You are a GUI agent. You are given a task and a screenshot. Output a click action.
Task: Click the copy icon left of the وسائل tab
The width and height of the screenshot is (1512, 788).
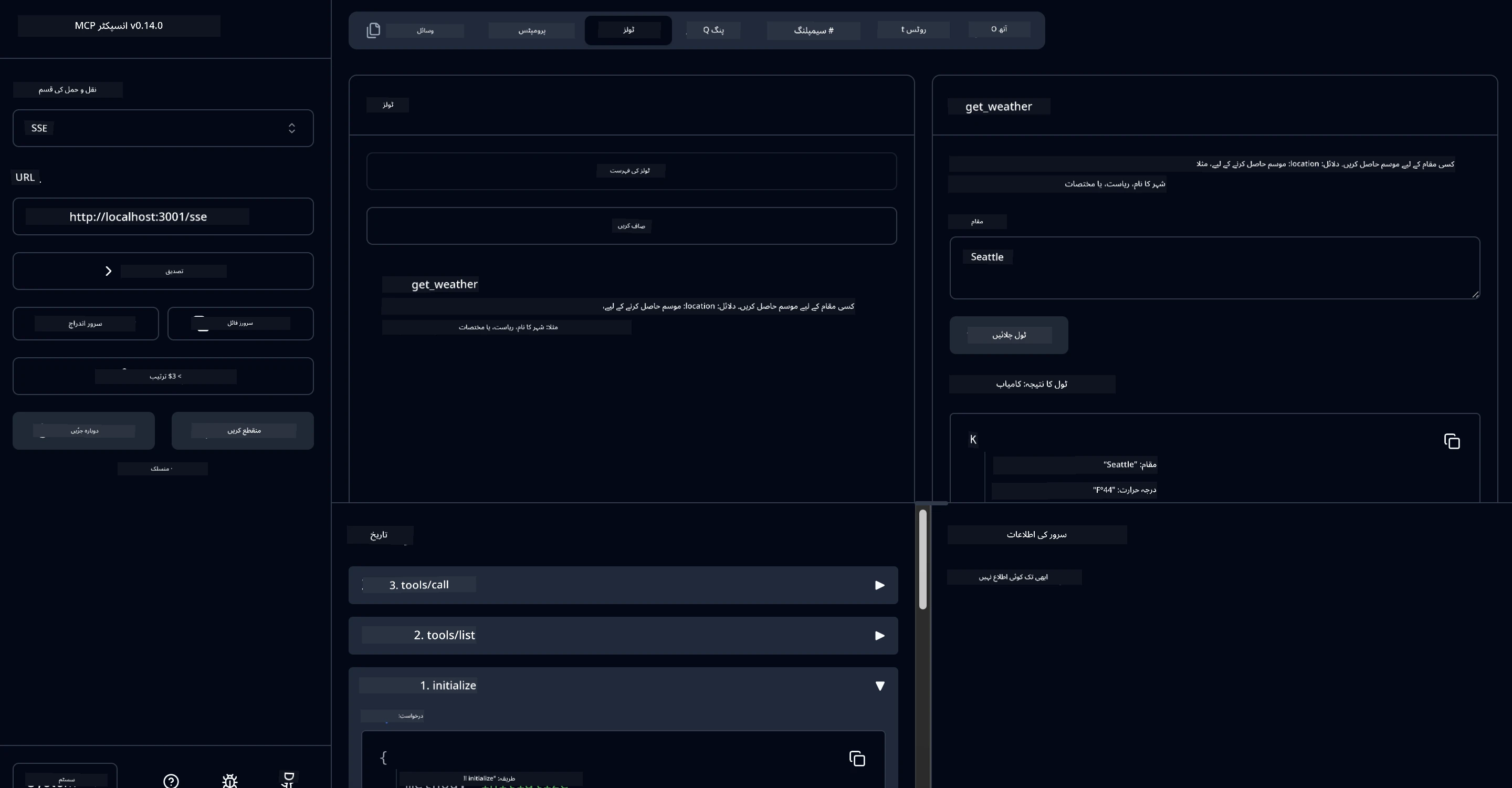[x=373, y=30]
